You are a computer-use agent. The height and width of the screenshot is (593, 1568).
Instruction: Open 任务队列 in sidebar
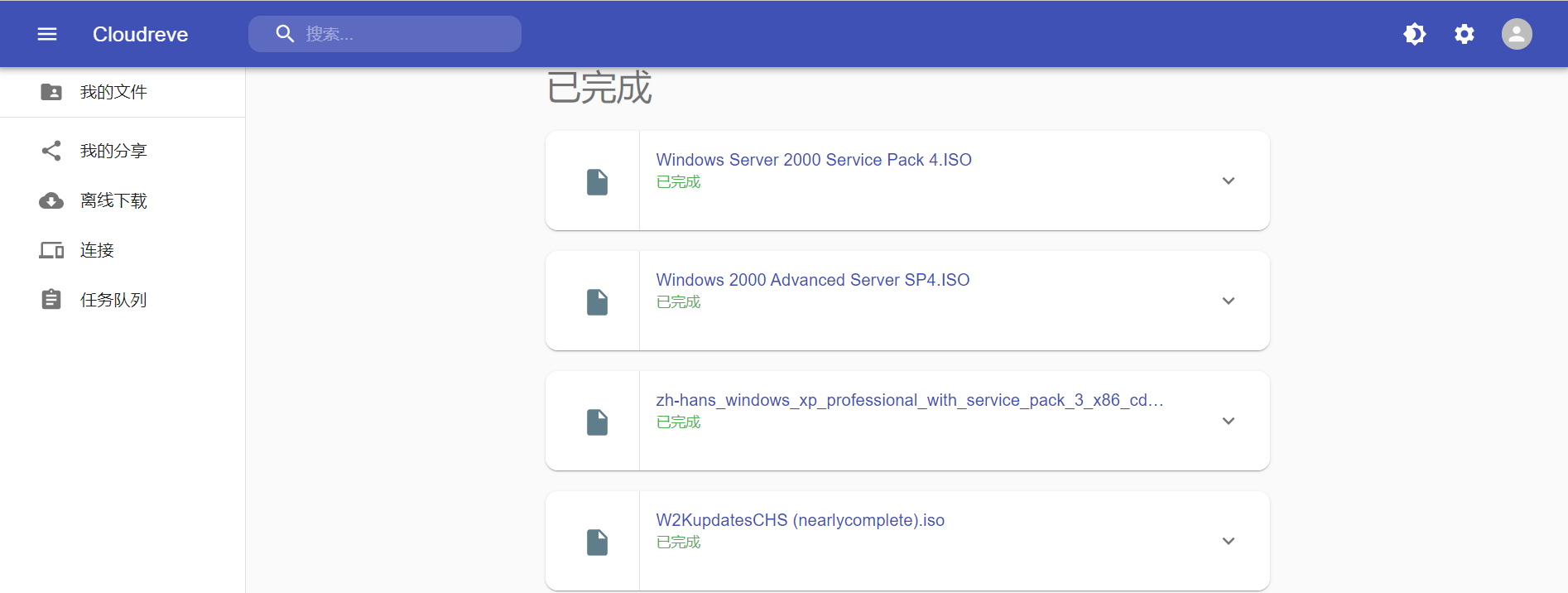pos(123,300)
